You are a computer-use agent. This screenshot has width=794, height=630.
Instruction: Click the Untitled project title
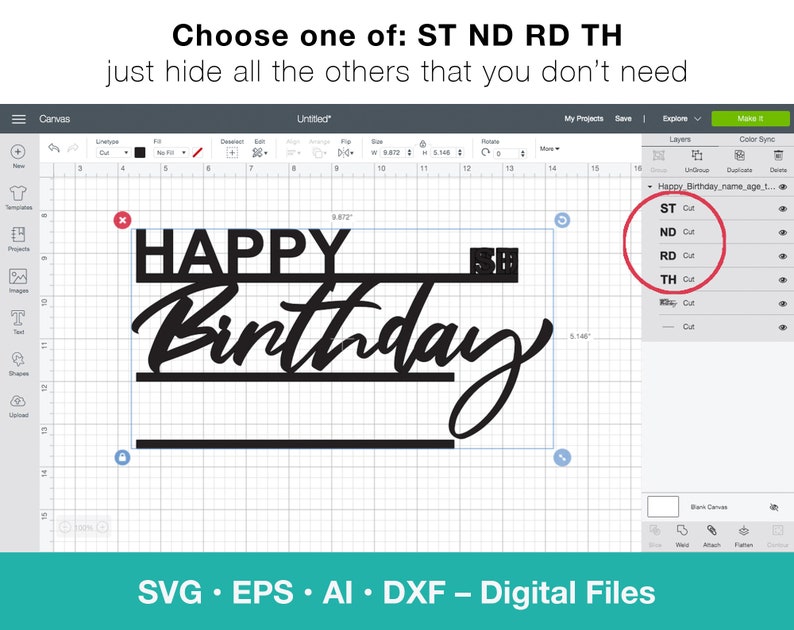pos(314,119)
